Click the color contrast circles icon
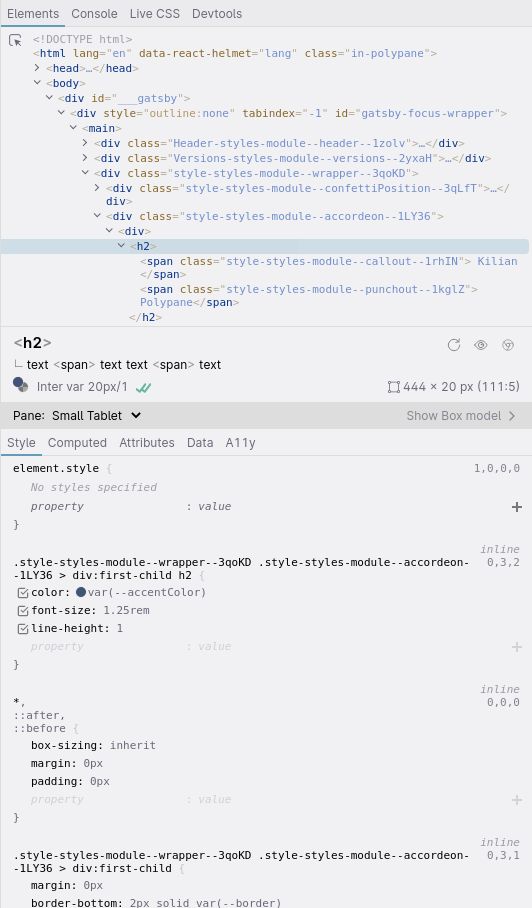 click(x=21, y=385)
